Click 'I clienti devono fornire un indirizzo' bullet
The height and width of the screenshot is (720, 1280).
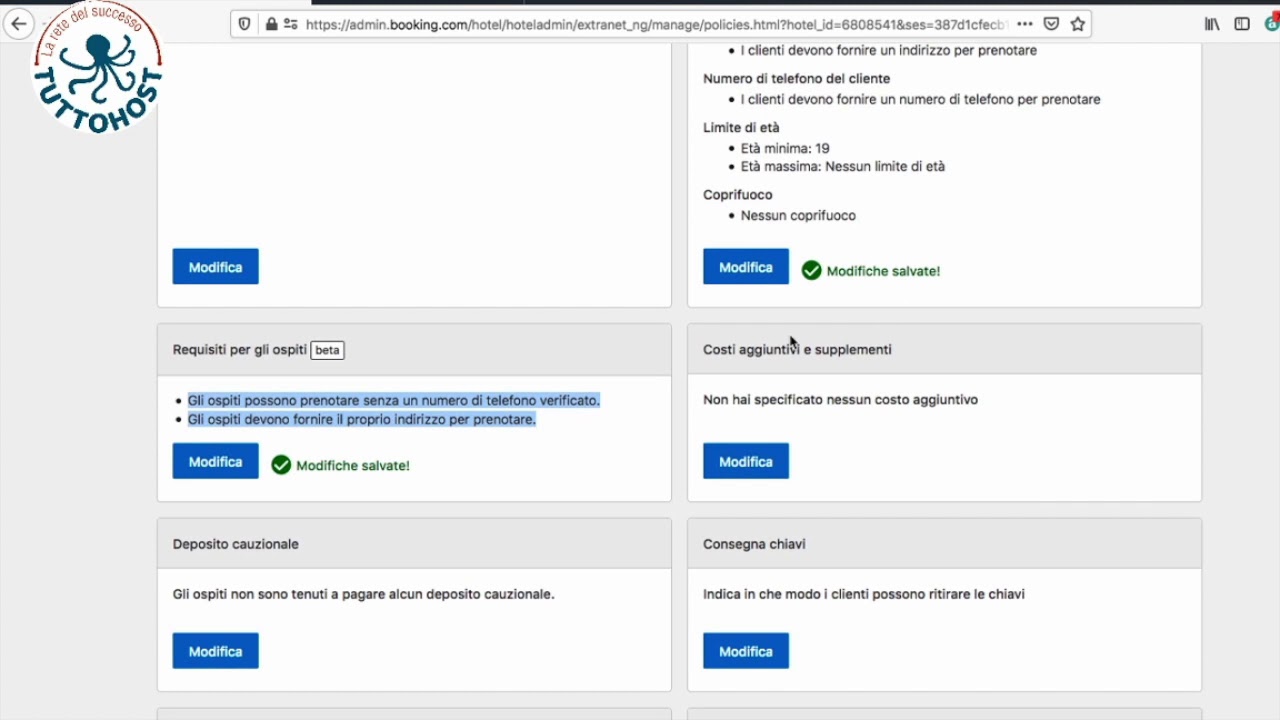[889, 50]
